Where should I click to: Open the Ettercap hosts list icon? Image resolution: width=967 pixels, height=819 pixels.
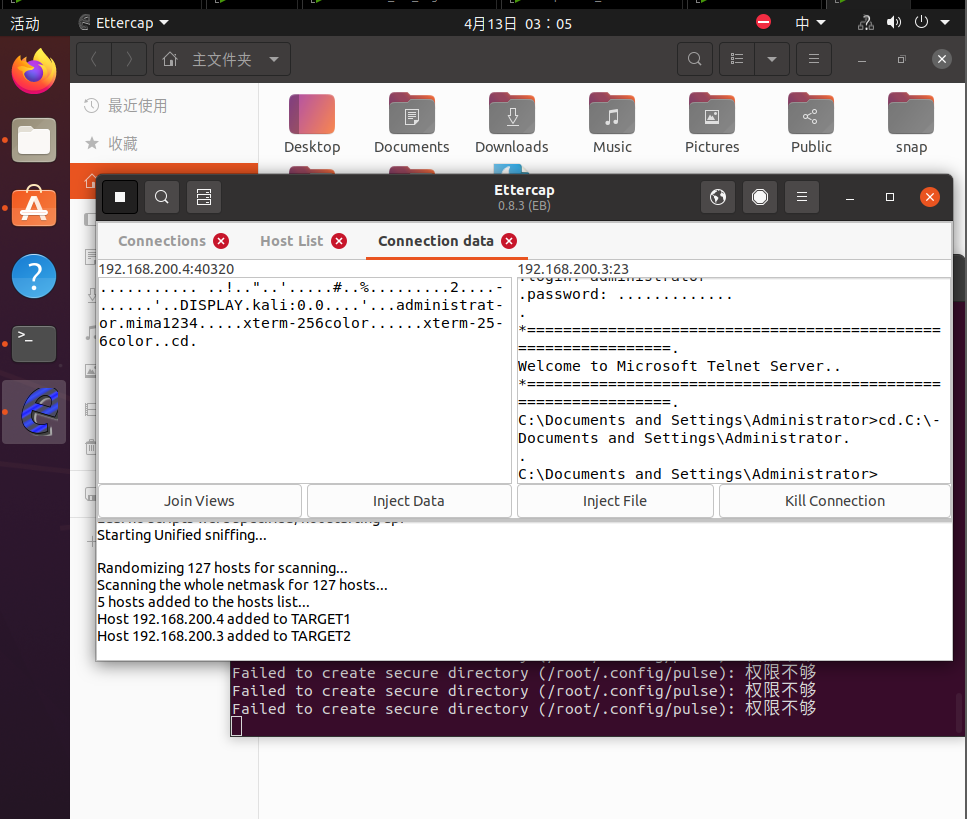point(204,197)
